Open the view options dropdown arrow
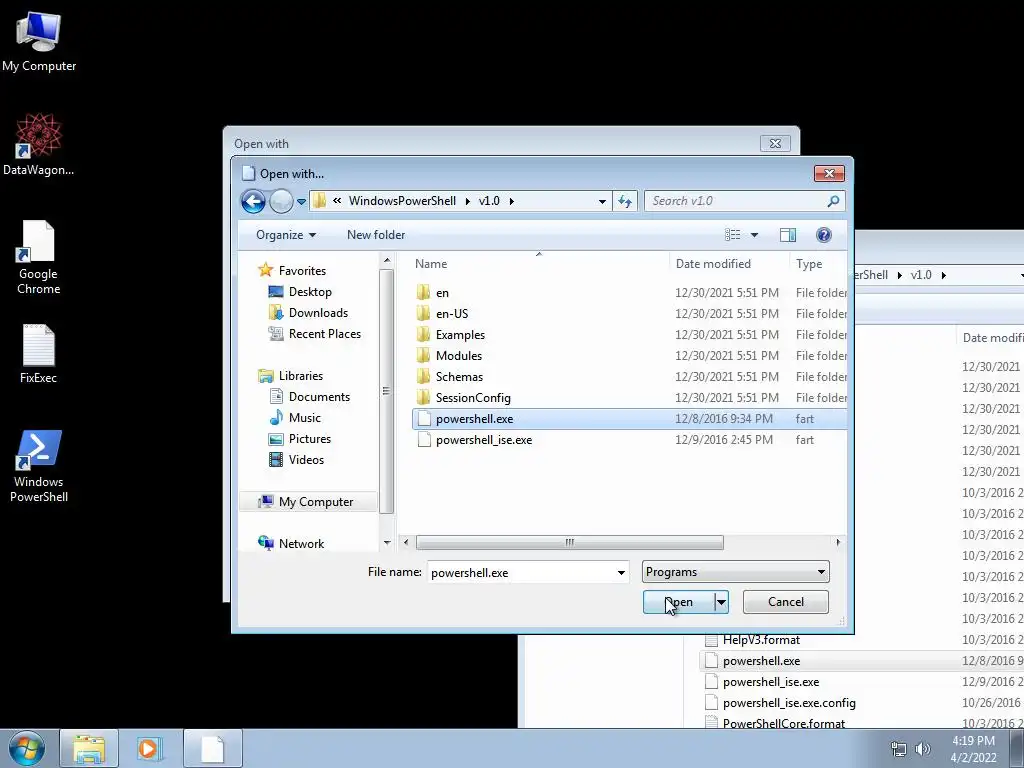The image size is (1024, 768). pos(754,235)
